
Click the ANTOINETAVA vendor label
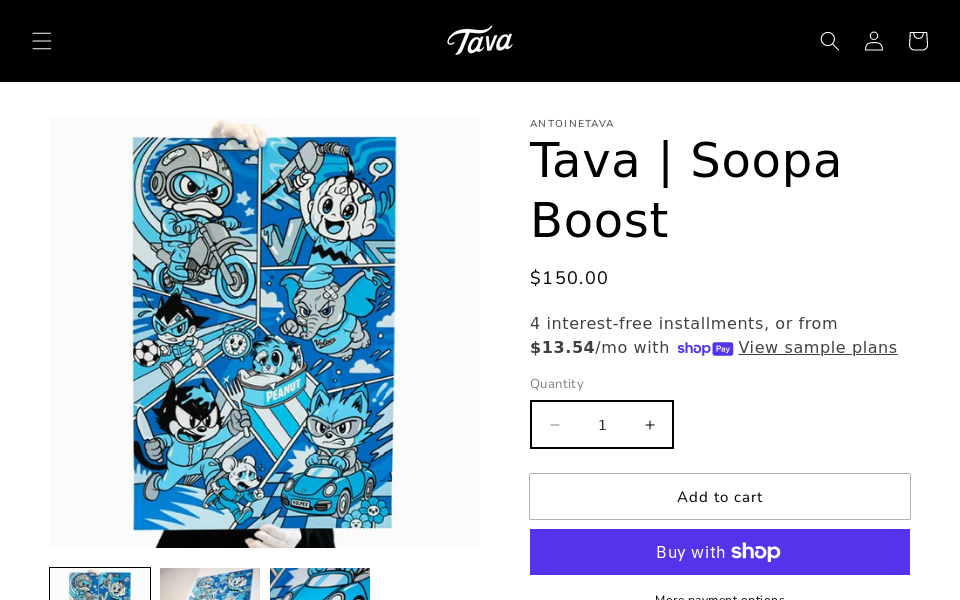pyautogui.click(x=572, y=124)
